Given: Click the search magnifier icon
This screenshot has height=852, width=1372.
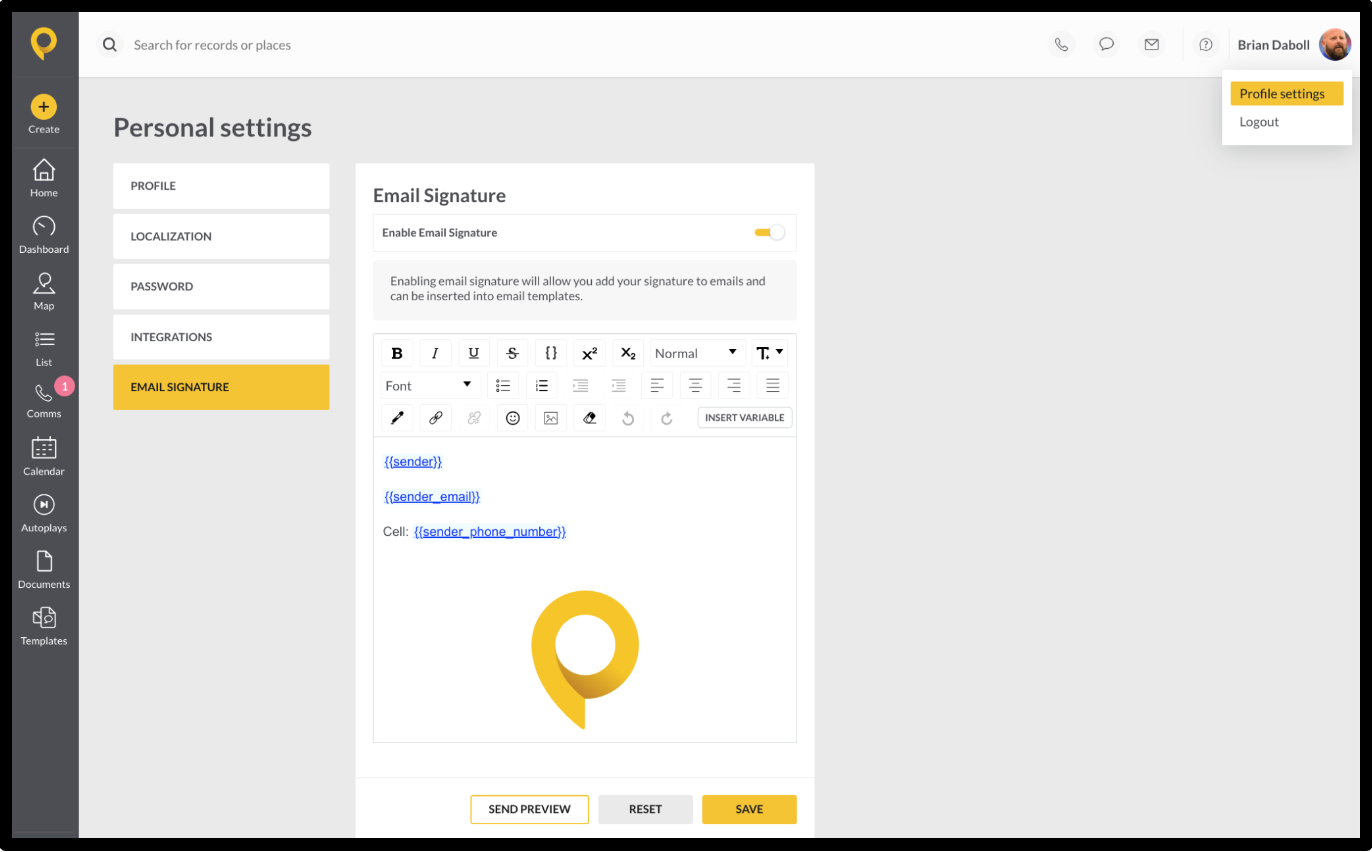Looking at the screenshot, I should (x=110, y=45).
